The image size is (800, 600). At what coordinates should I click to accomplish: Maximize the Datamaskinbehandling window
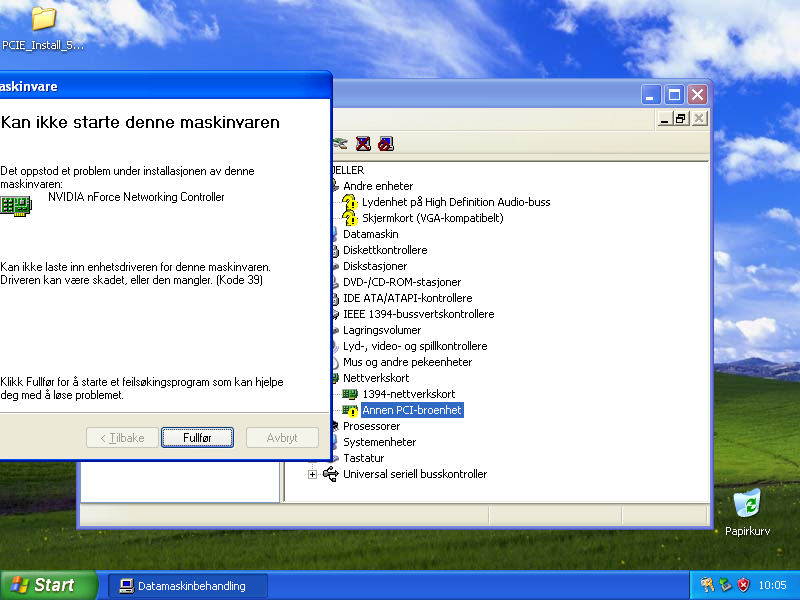pos(674,95)
